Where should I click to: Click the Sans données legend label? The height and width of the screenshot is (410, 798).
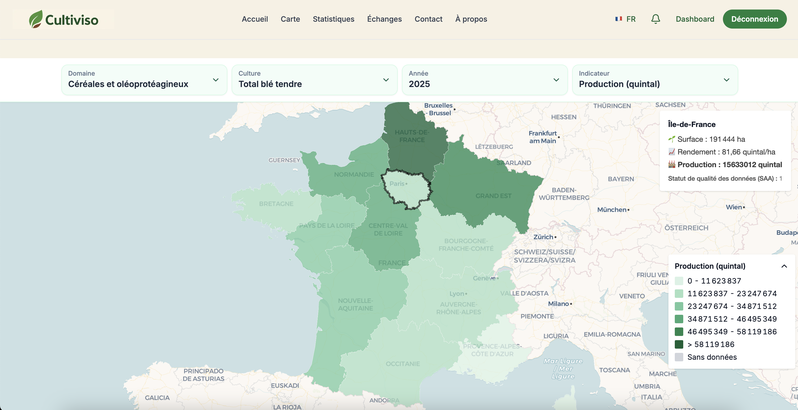(712, 357)
